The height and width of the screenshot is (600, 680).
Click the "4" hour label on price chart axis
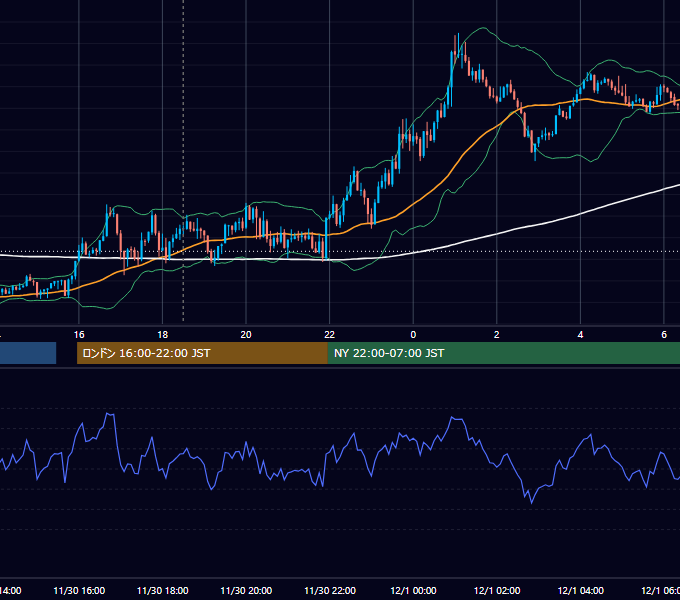(x=580, y=334)
